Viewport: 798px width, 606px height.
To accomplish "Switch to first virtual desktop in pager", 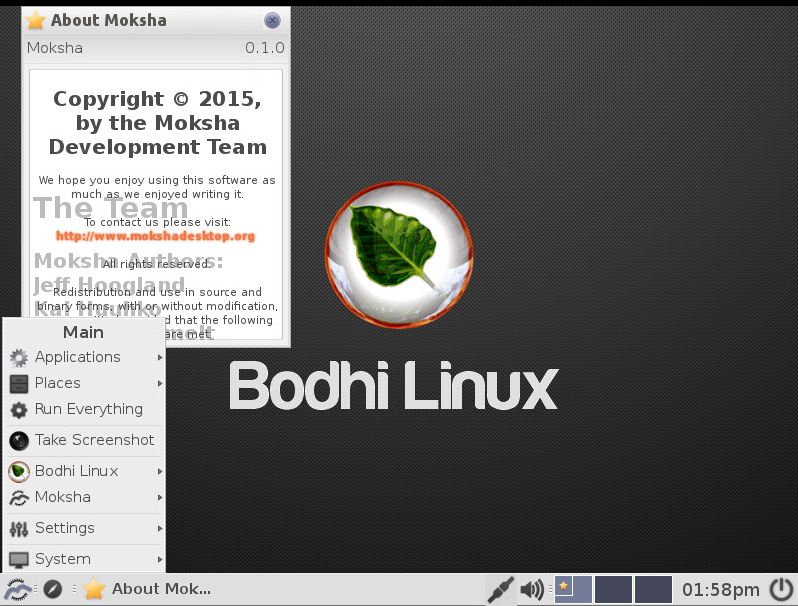I will coord(573,589).
